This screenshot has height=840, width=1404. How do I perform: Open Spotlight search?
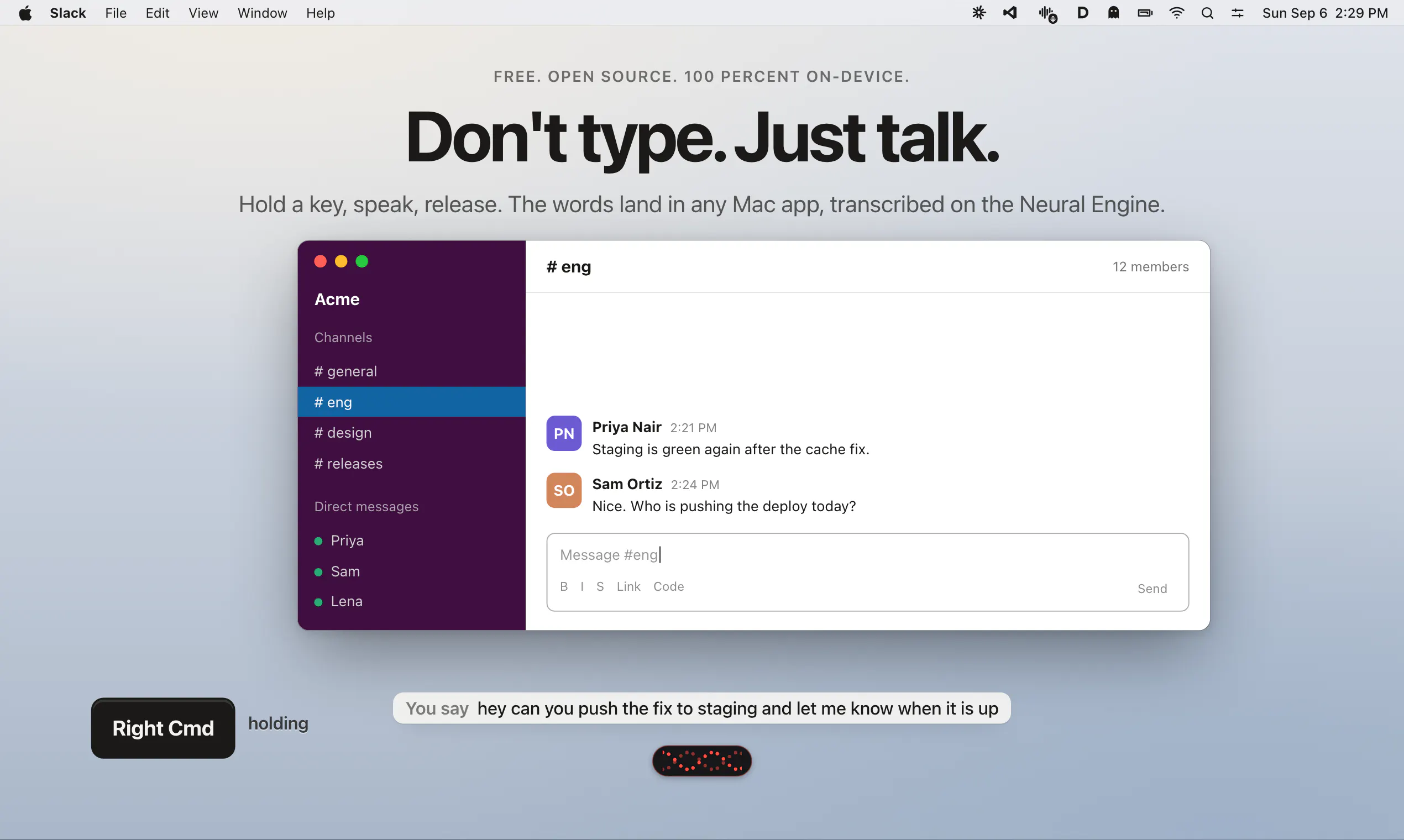1207,13
